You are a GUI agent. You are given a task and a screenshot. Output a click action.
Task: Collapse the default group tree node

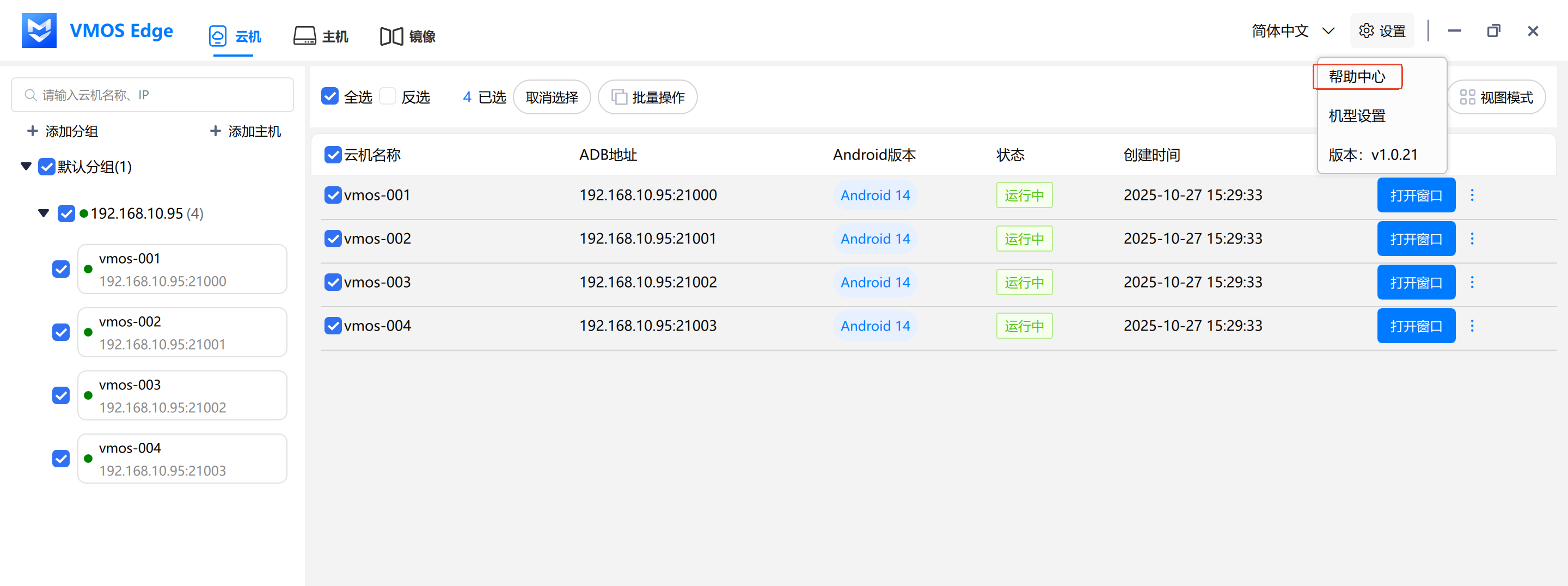(x=26, y=166)
